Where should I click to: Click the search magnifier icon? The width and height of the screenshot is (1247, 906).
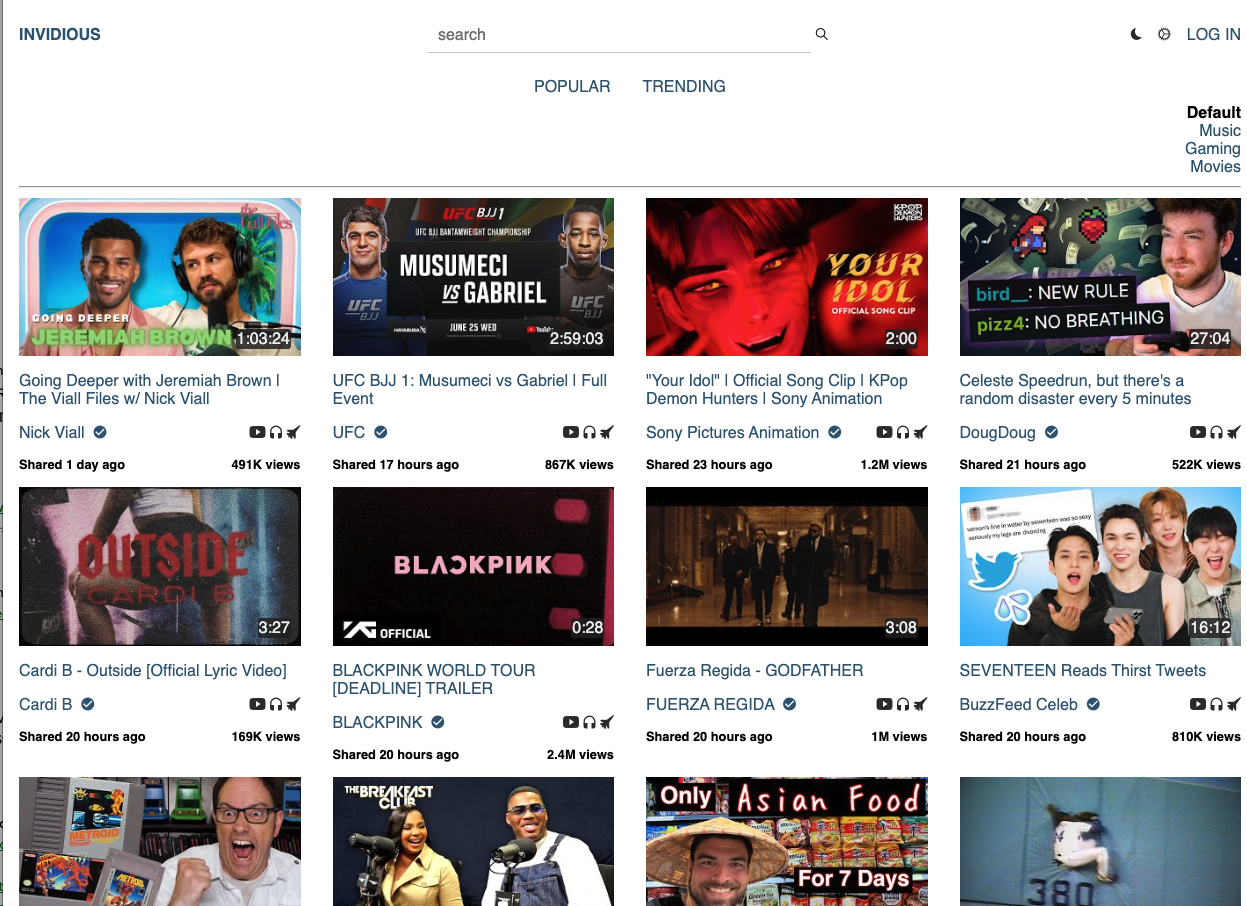[x=822, y=34]
